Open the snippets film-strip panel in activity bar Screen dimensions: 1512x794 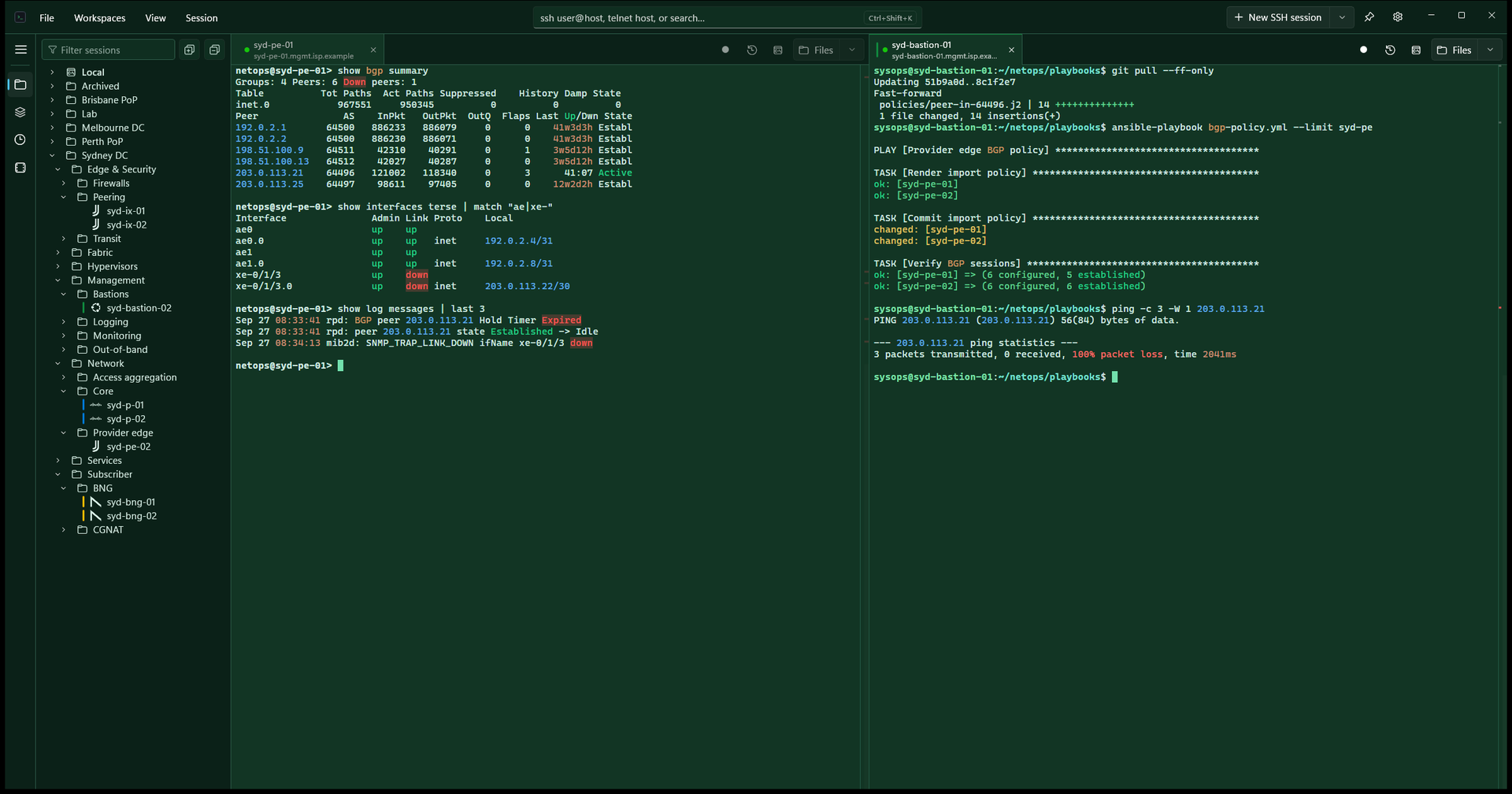[20, 167]
